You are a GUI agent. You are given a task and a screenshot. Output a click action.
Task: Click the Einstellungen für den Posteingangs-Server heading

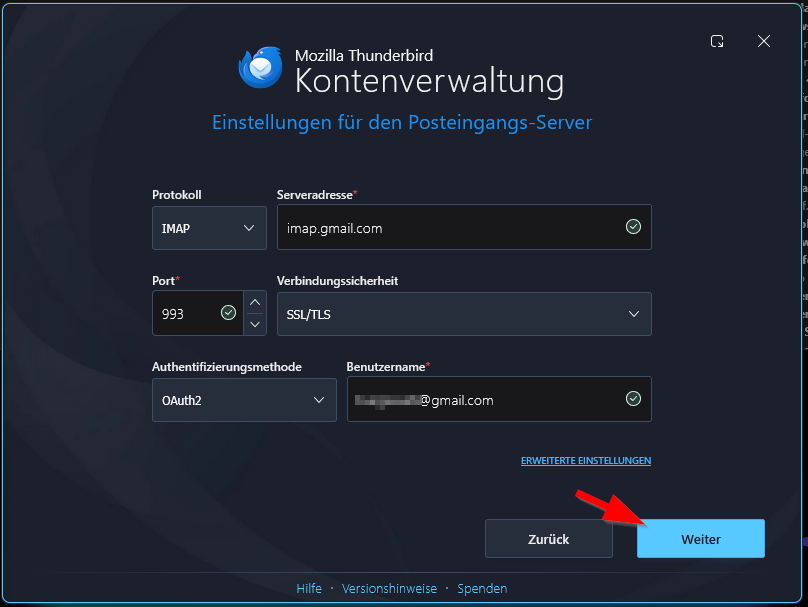click(402, 123)
